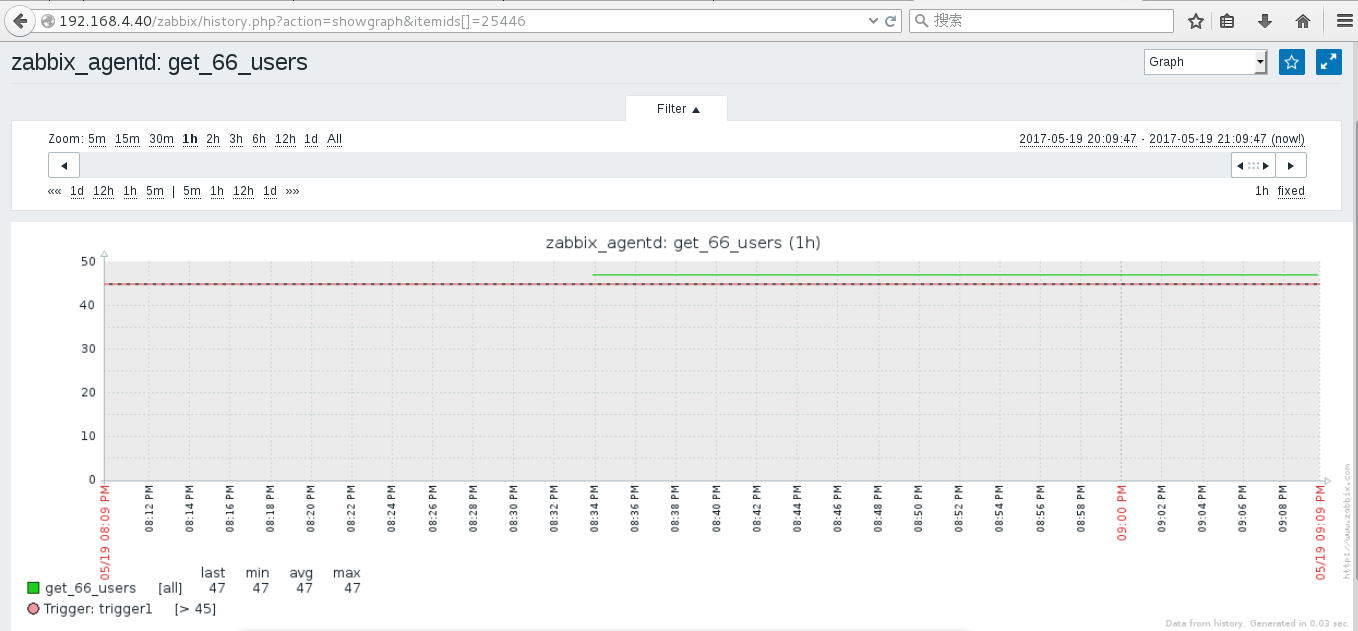
Task: Click green get_66_users legend swatch
Action: coord(33,588)
